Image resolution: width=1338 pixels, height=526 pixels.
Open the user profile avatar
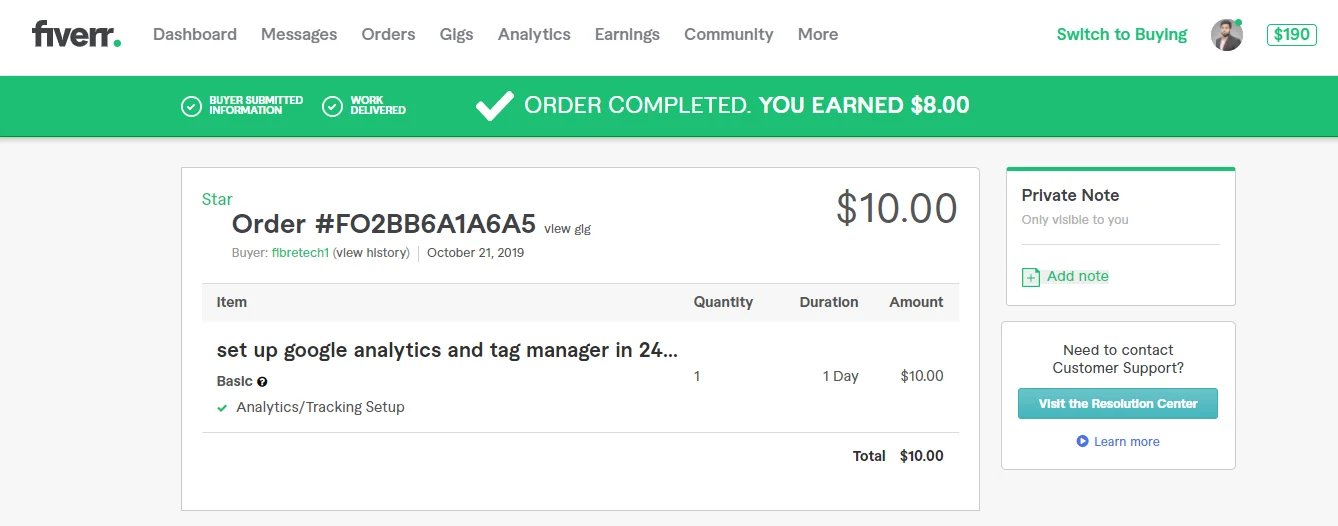1226,35
